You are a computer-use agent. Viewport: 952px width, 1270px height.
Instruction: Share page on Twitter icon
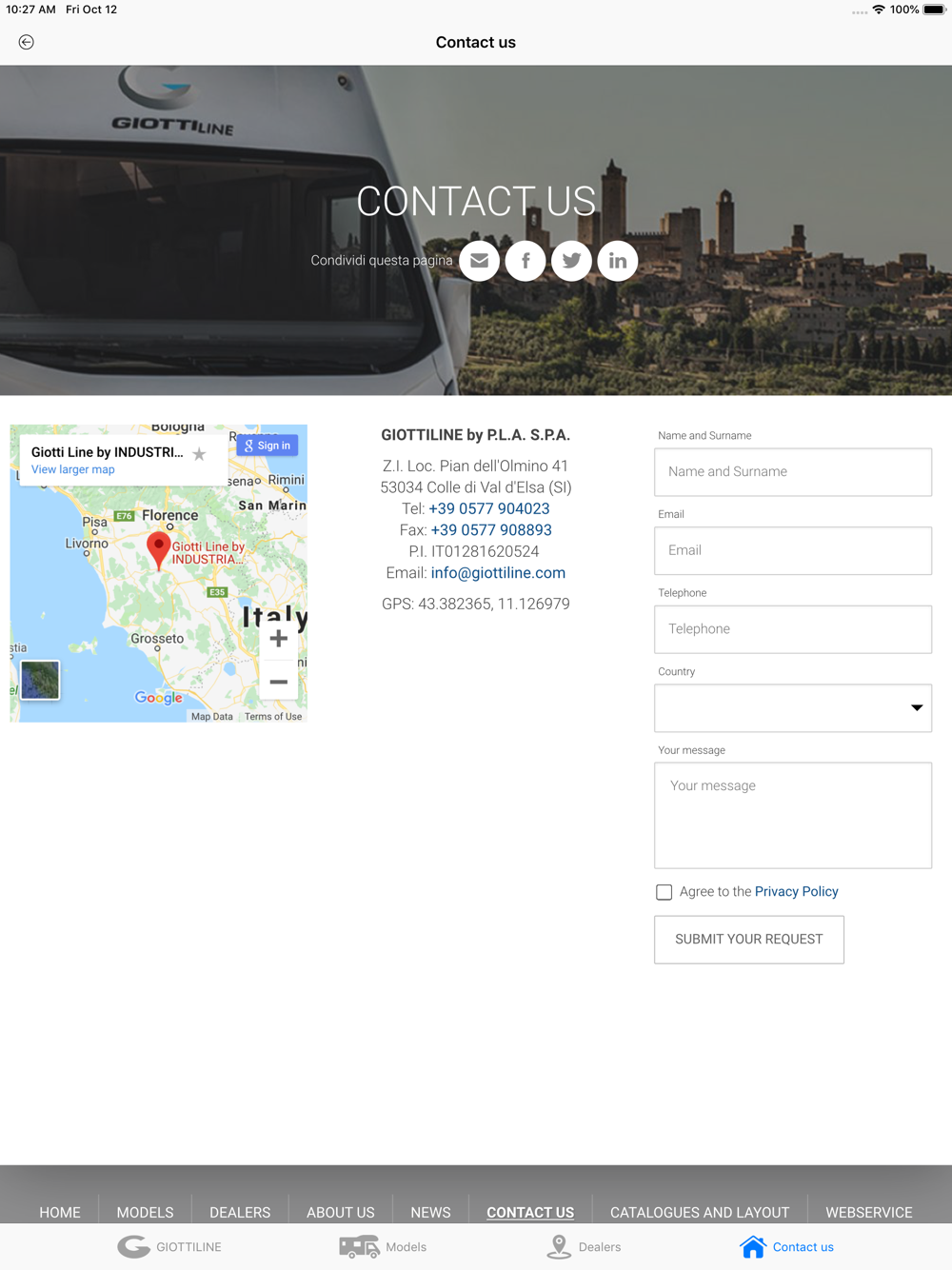[571, 261]
